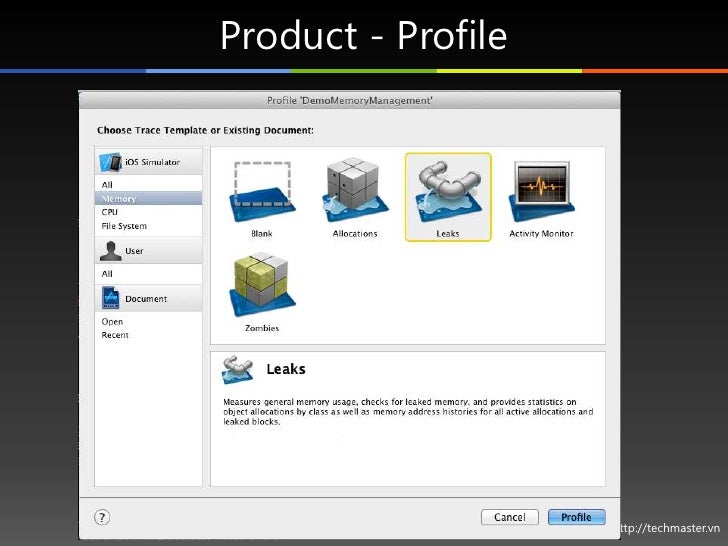Screen dimensions: 728x546
Task: Click the Allocations template label
Action: [x=355, y=234]
